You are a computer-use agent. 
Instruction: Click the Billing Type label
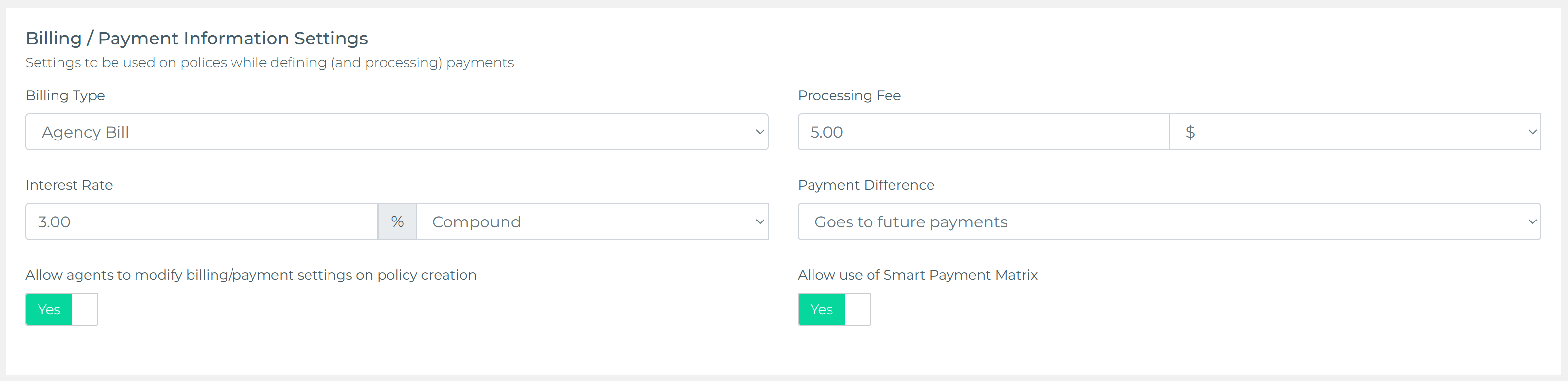[x=65, y=96]
